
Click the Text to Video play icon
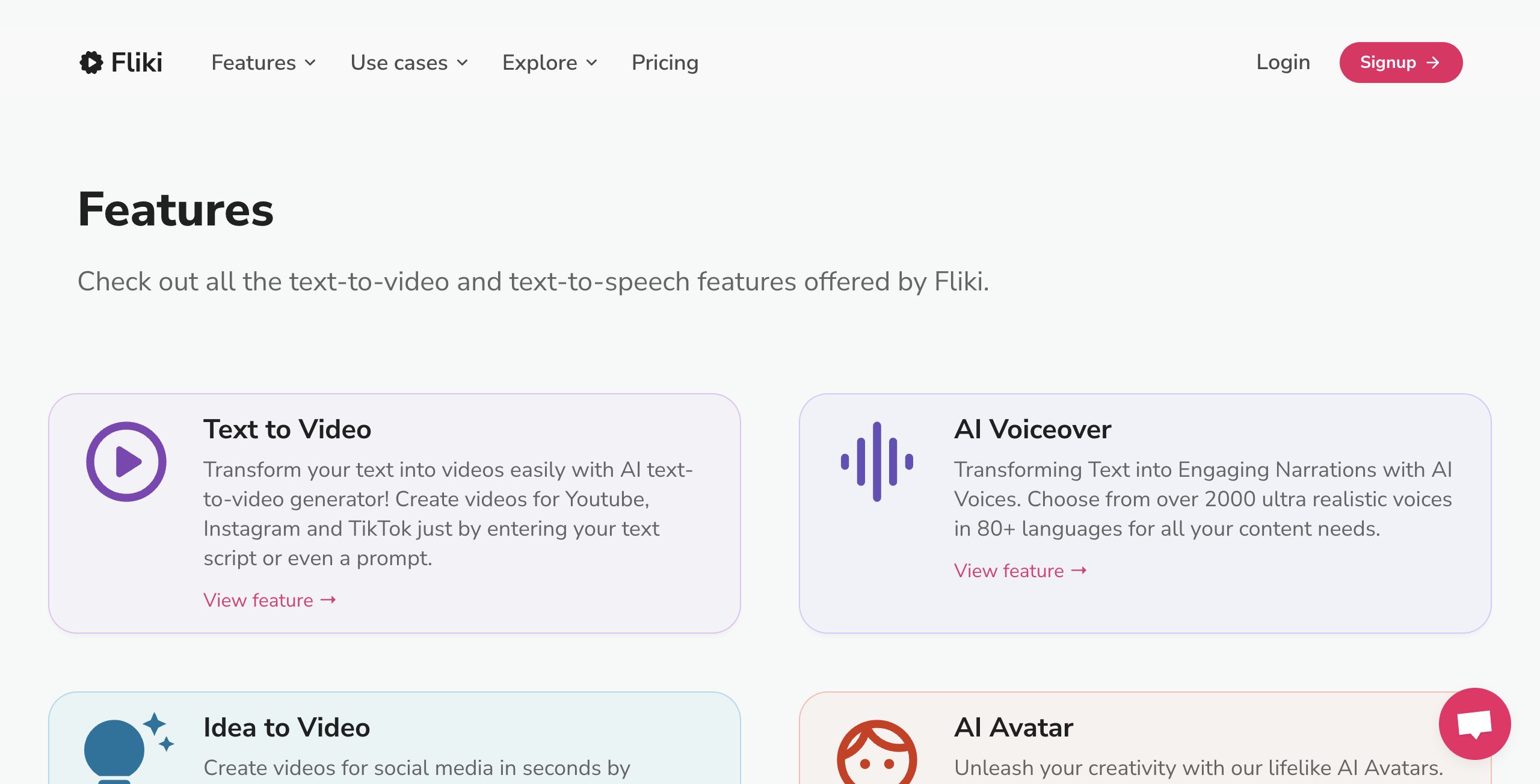point(126,462)
